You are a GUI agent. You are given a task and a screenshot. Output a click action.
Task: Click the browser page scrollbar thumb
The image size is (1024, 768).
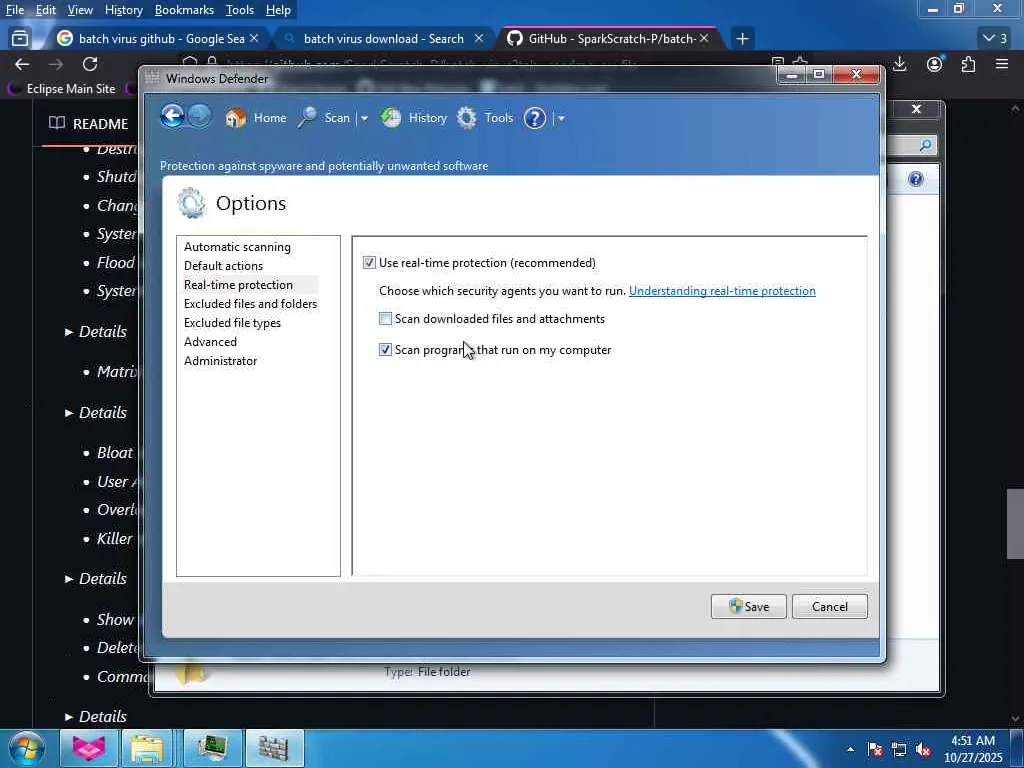pyautogui.click(x=1015, y=524)
